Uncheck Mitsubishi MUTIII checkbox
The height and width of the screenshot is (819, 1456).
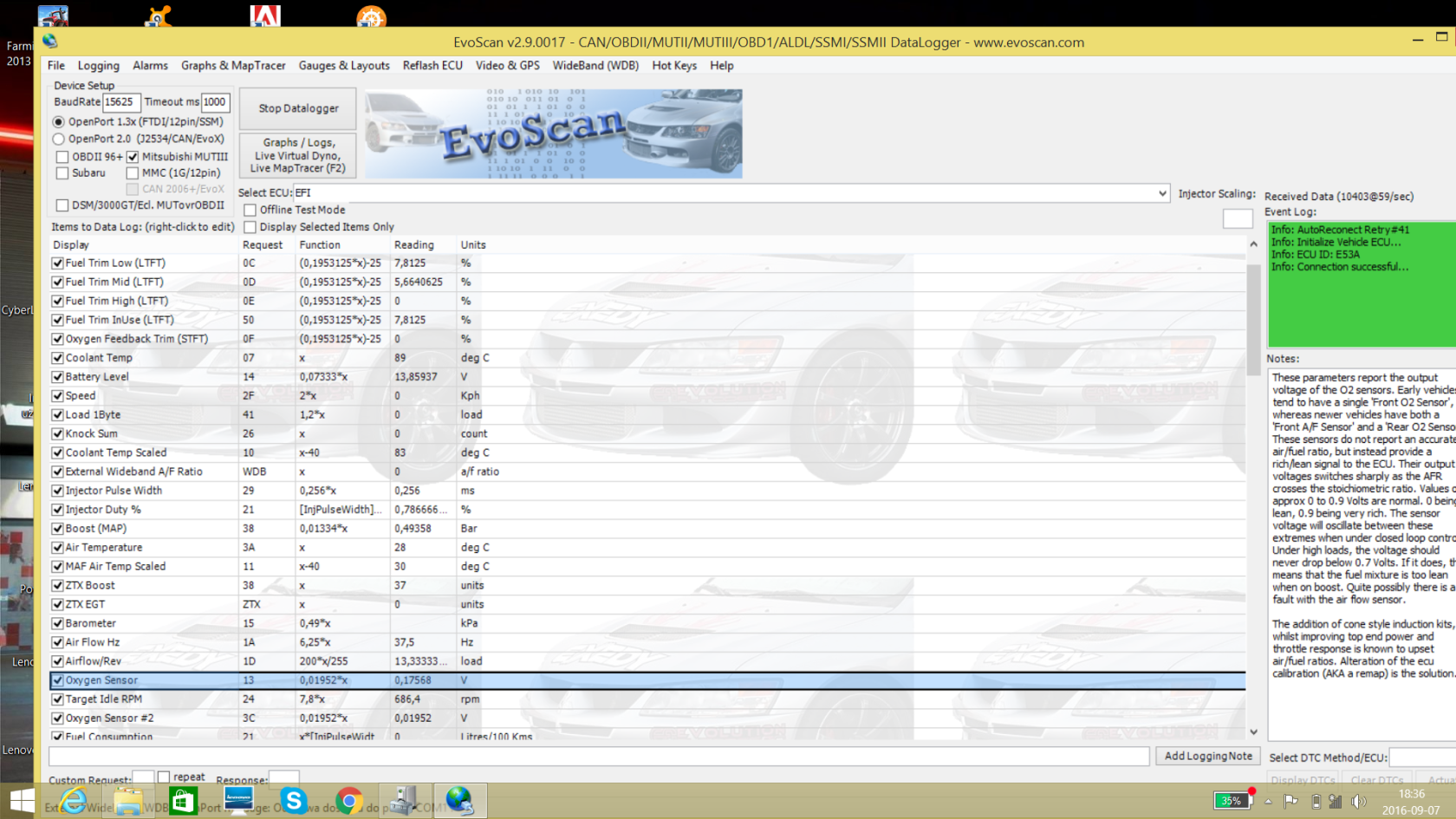[133, 157]
